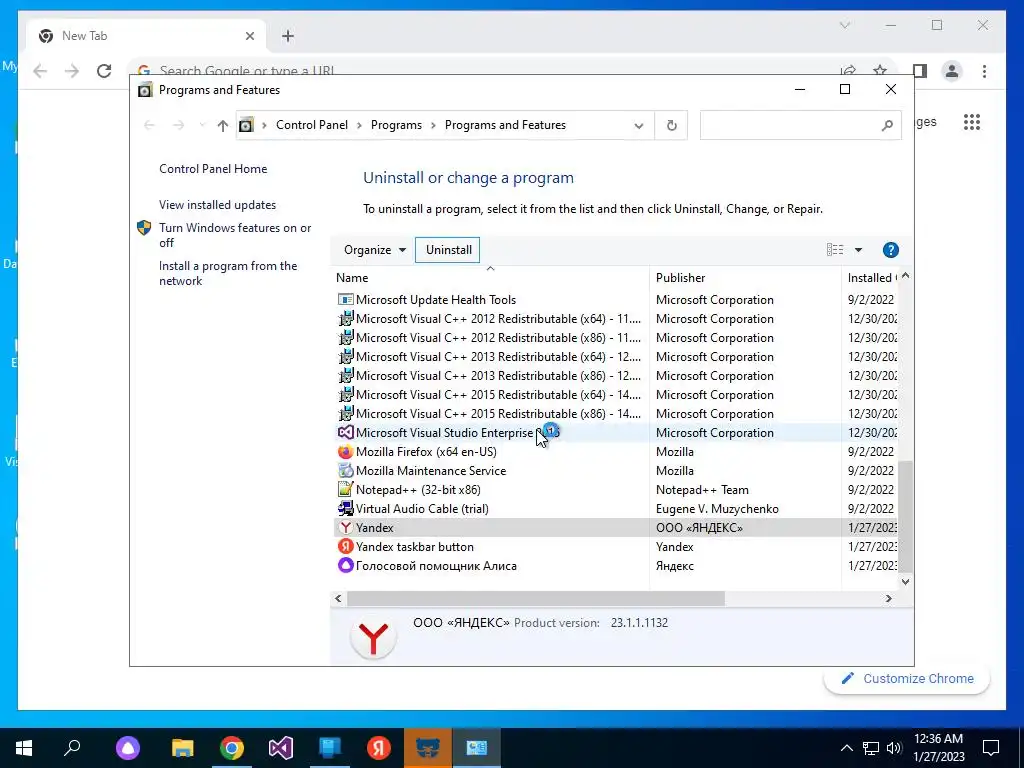Open the Google apps grid in Chrome
Image resolution: width=1024 pixels, height=768 pixels.
coord(972,122)
